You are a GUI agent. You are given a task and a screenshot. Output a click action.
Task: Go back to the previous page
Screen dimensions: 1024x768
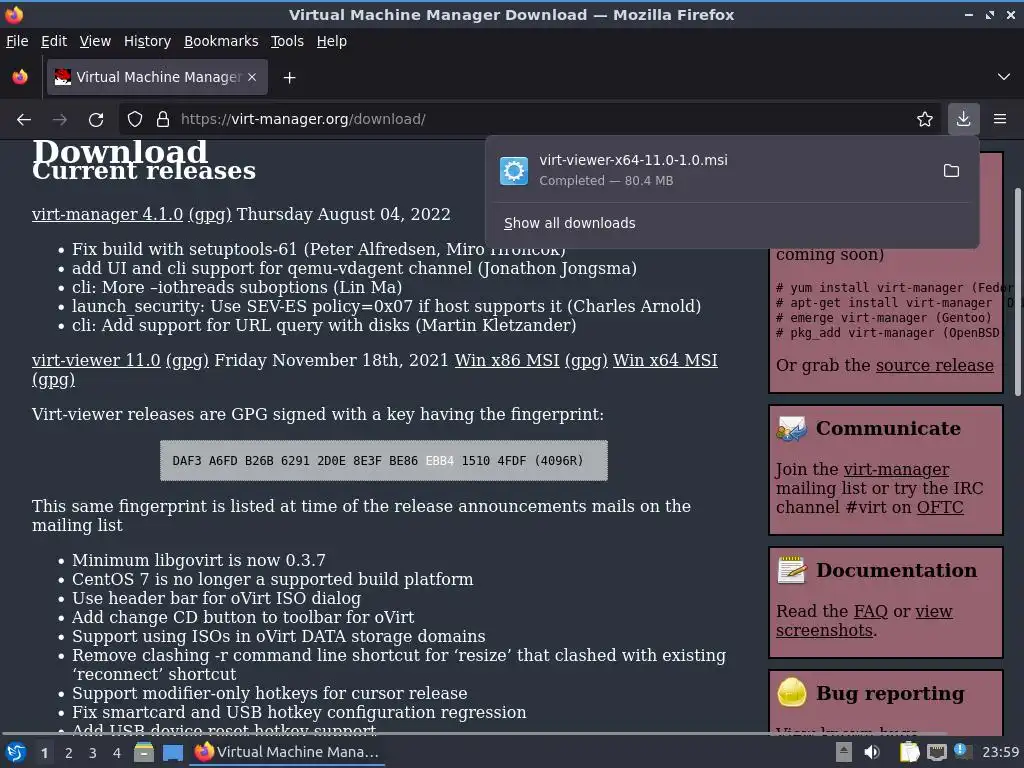click(24, 120)
